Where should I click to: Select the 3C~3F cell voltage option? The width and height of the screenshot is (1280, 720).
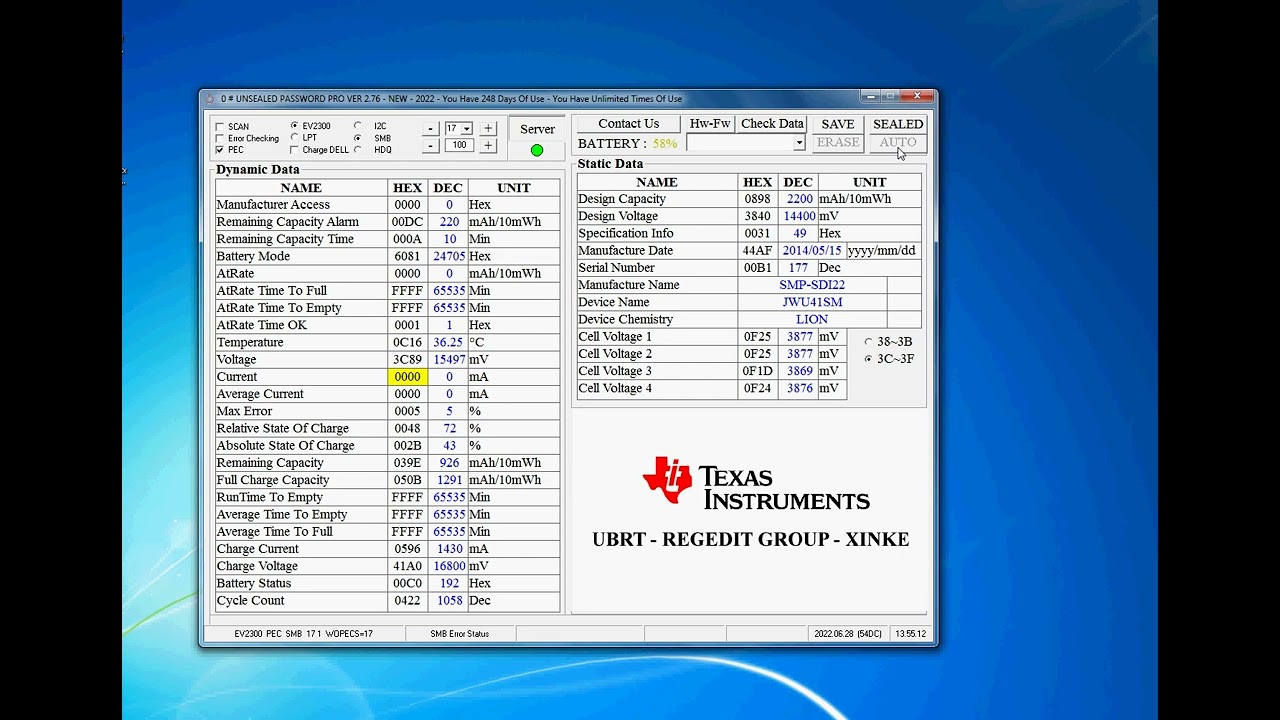click(868, 359)
